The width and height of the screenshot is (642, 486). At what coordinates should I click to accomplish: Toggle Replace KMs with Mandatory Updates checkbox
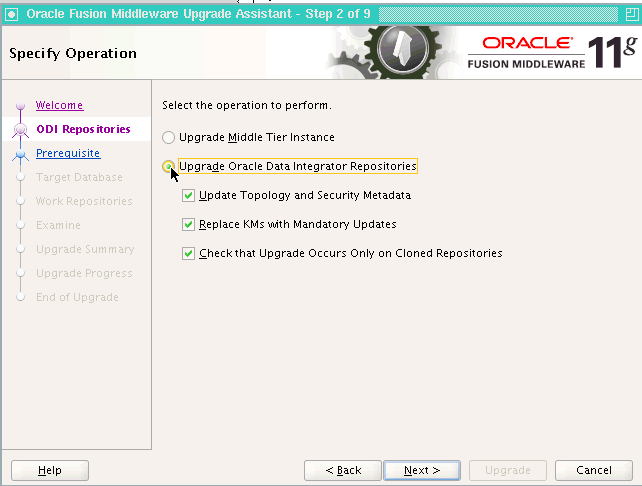[x=188, y=224]
